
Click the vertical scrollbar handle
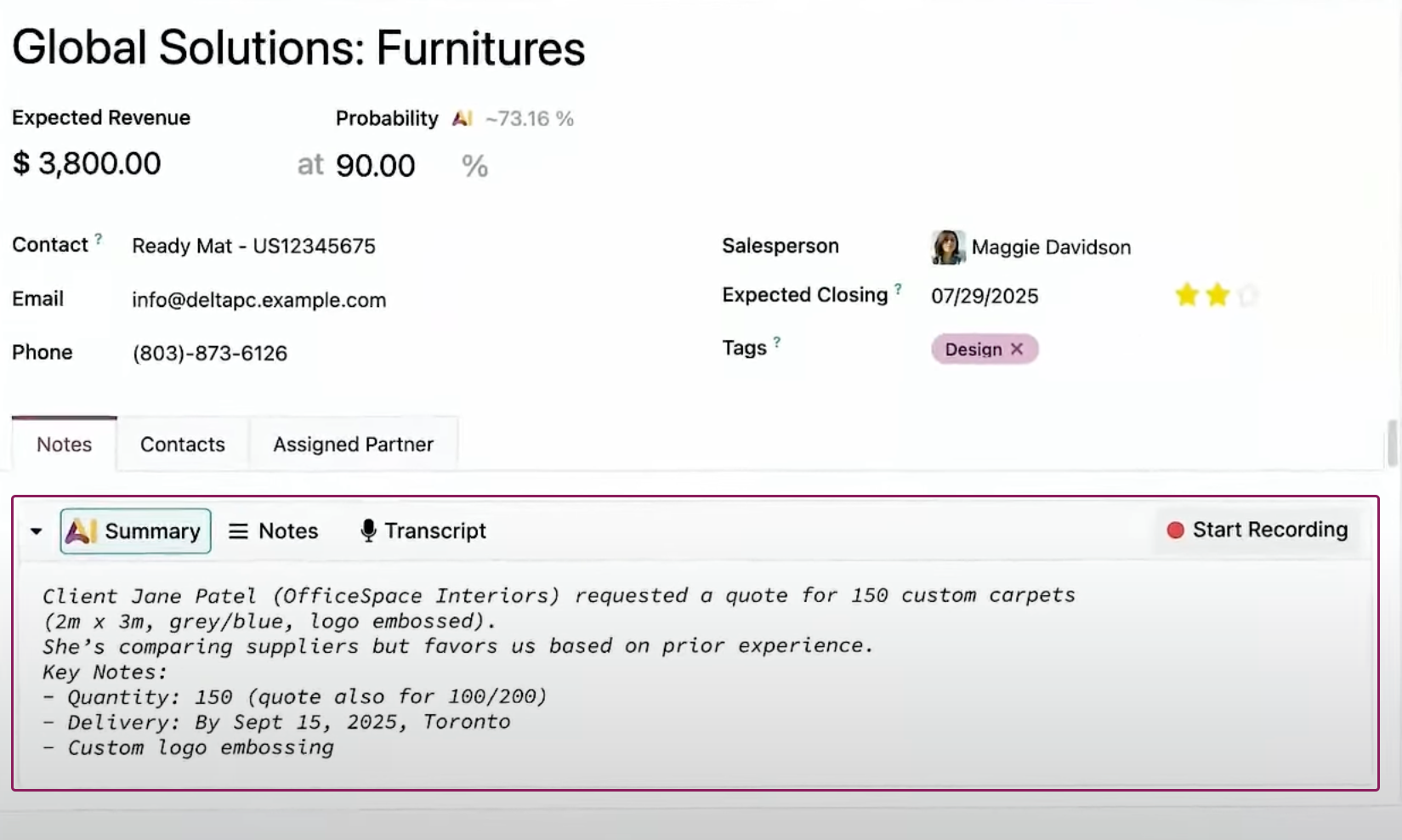[1392, 443]
